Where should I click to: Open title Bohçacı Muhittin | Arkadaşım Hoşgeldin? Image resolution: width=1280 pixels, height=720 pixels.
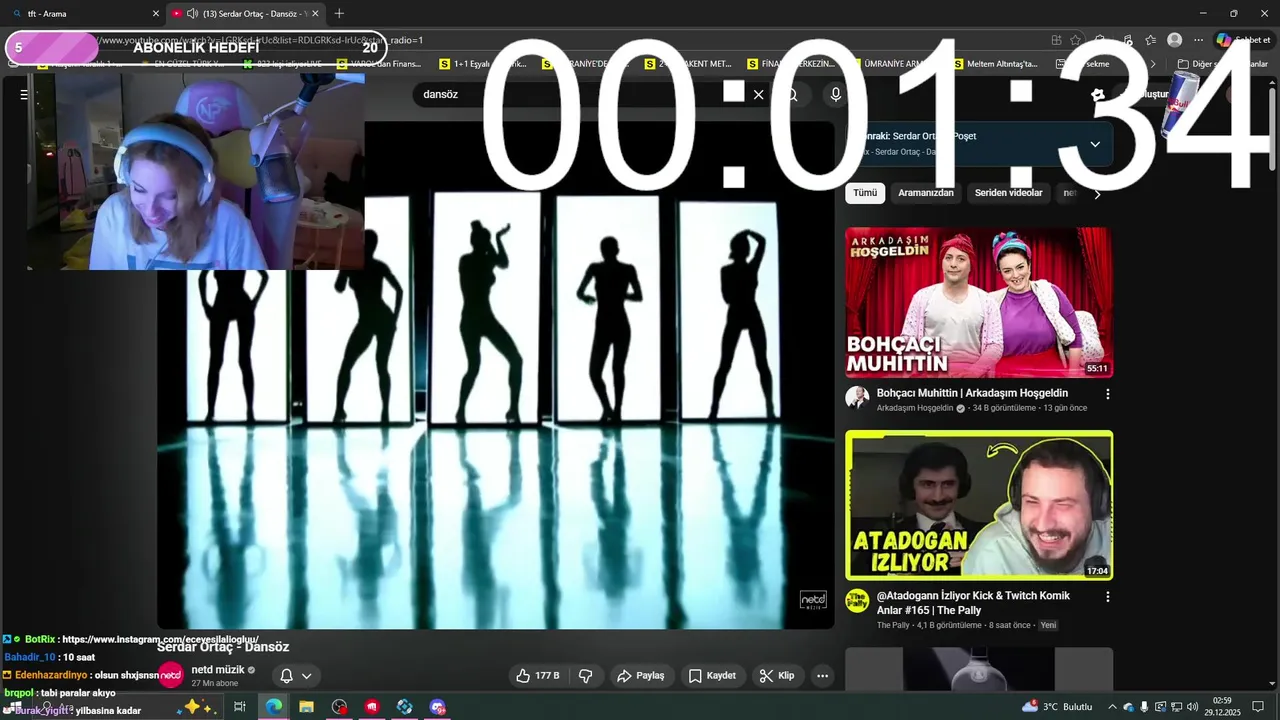pyautogui.click(x=972, y=394)
